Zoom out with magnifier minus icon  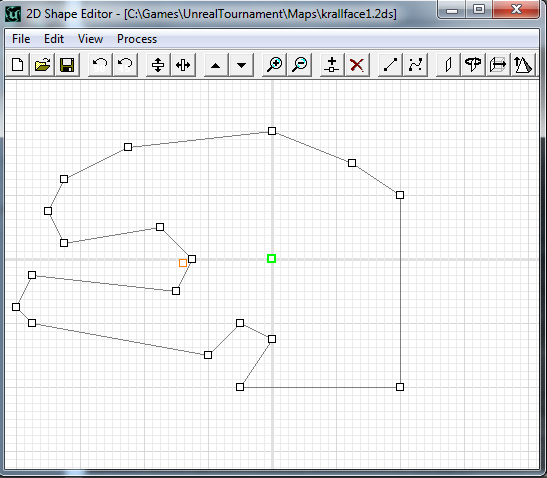pyautogui.click(x=299, y=65)
